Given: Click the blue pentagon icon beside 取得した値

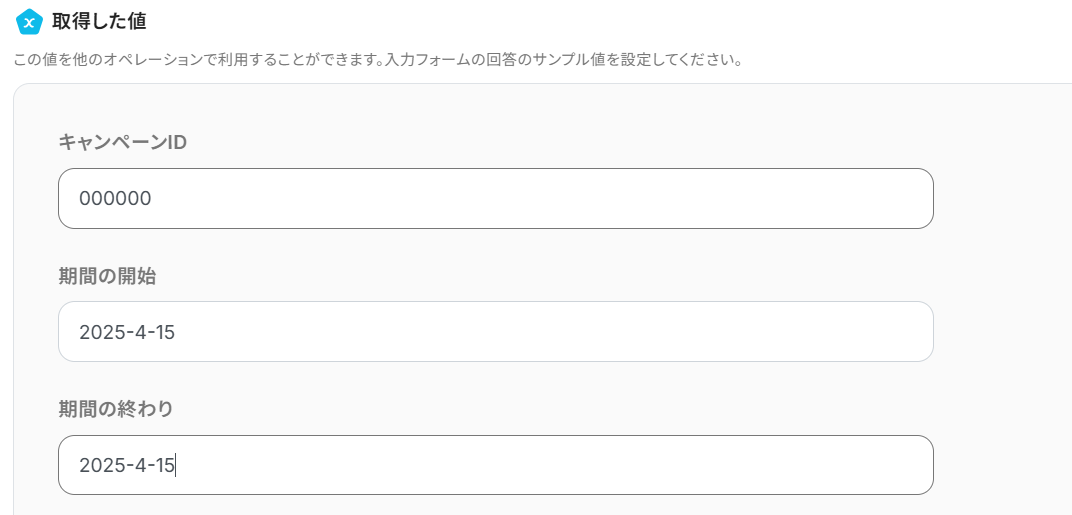Looking at the screenshot, I should 30,21.
